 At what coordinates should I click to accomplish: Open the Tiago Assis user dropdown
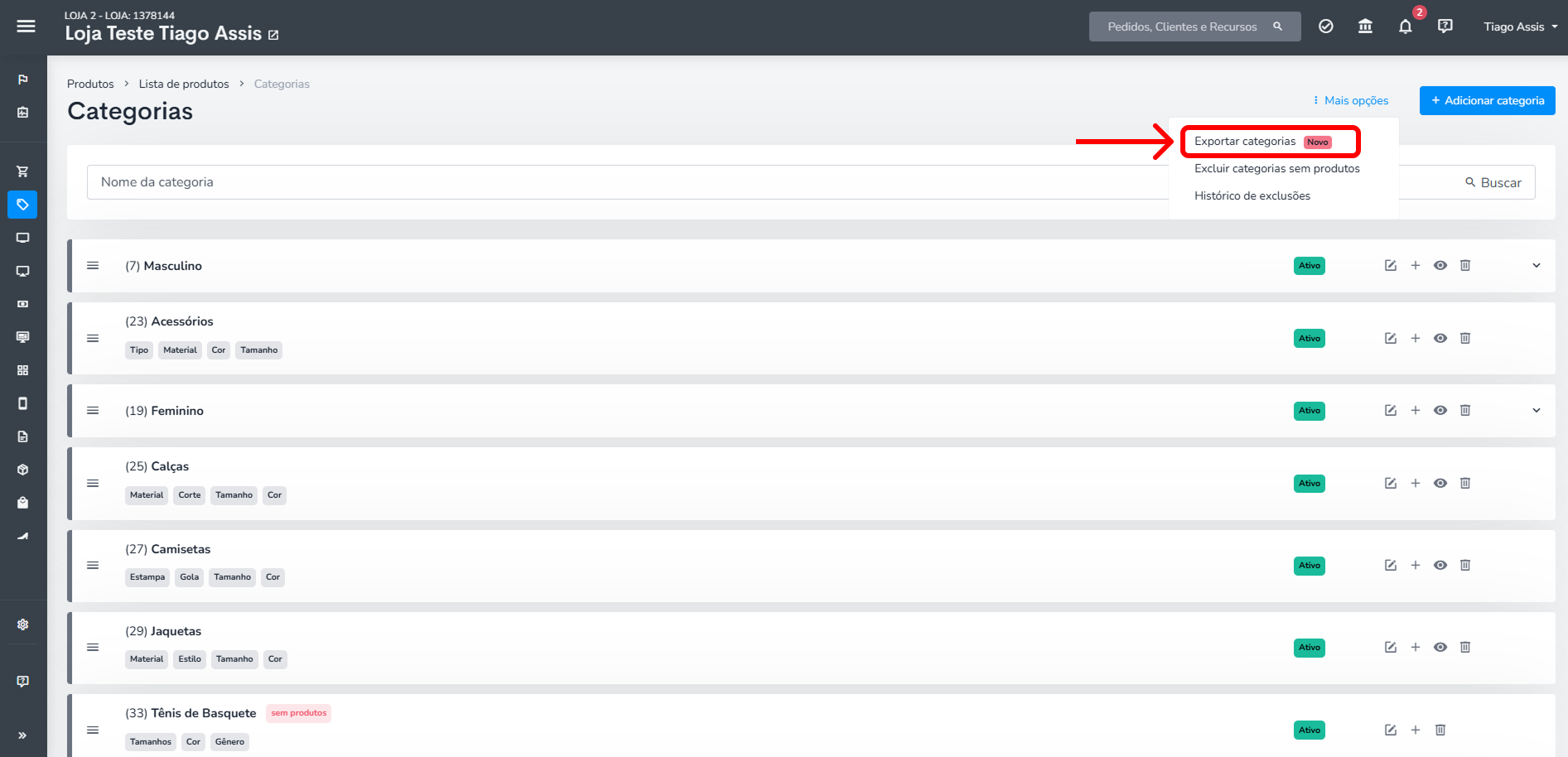pyautogui.click(x=1520, y=27)
